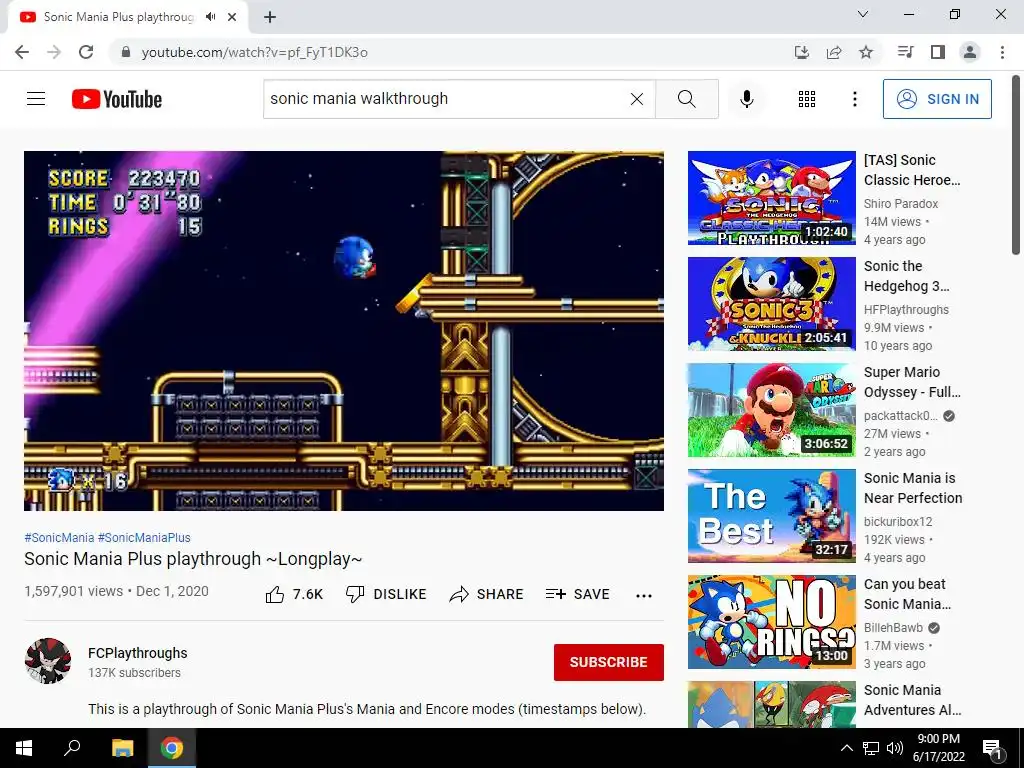Image resolution: width=1024 pixels, height=768 pixels.
Task: Click the page vertical scrollbar
Action: point(1016,165)
